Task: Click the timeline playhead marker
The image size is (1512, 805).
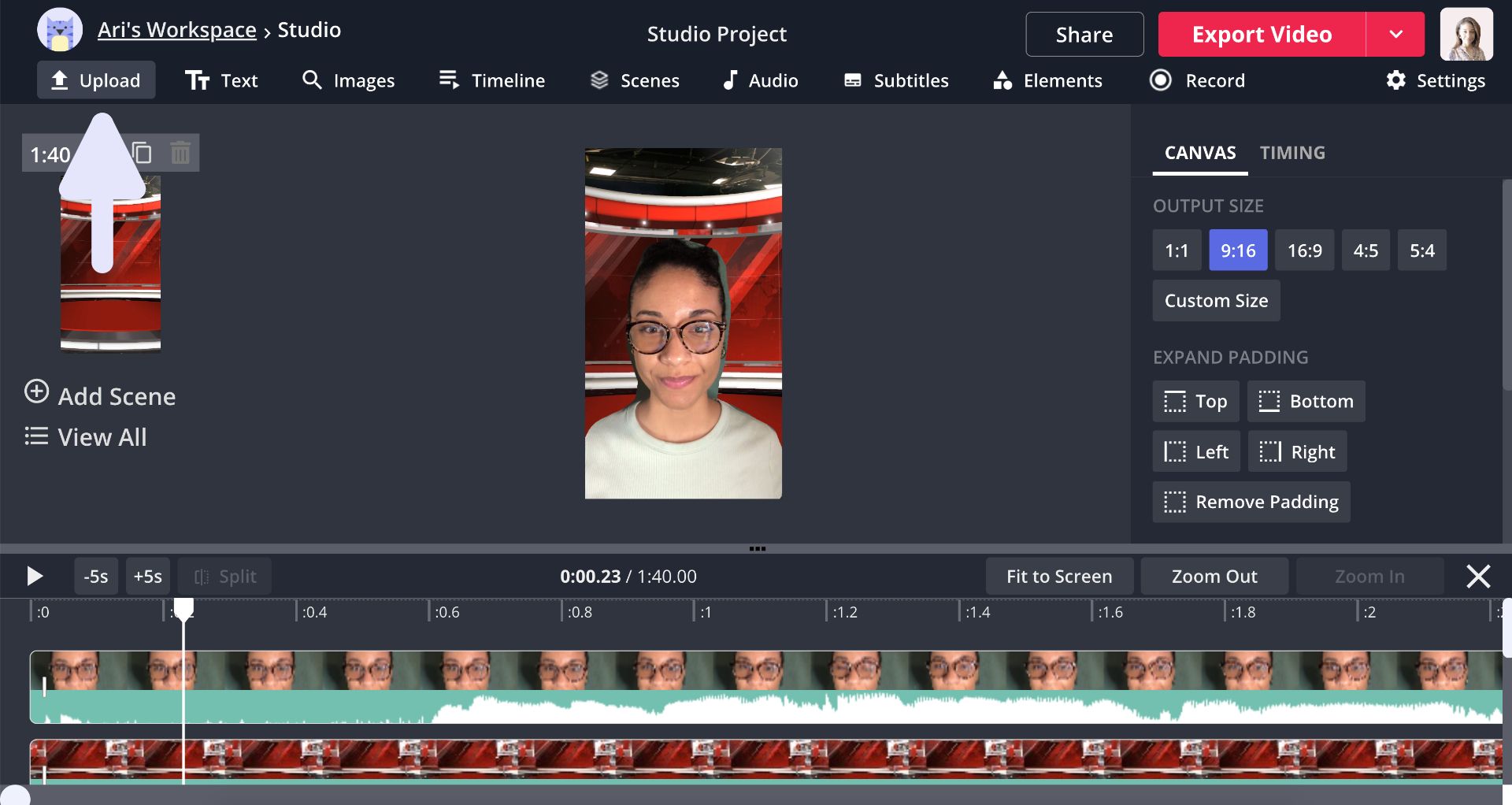Action: tap(183, 609)
